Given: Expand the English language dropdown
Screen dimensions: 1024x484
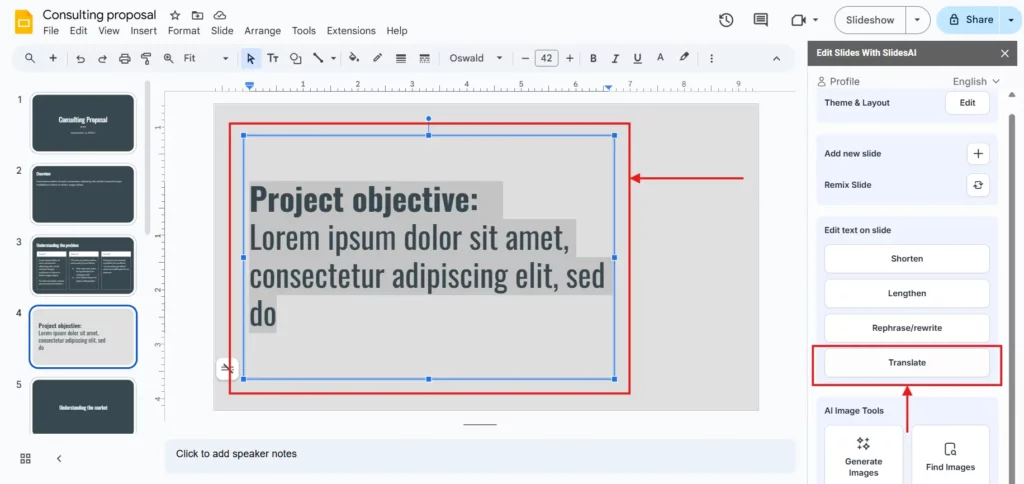Looking at the screenshot, I should pos(976,81).
